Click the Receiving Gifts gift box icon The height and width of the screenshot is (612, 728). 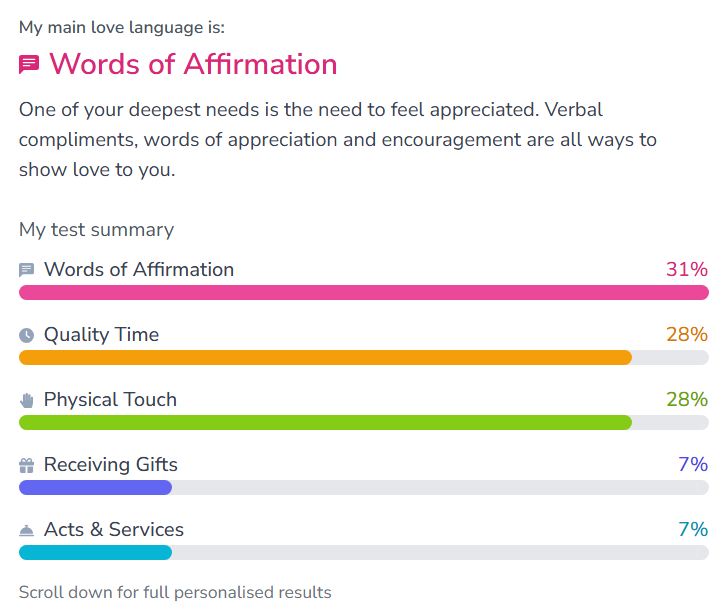[27, 465]
